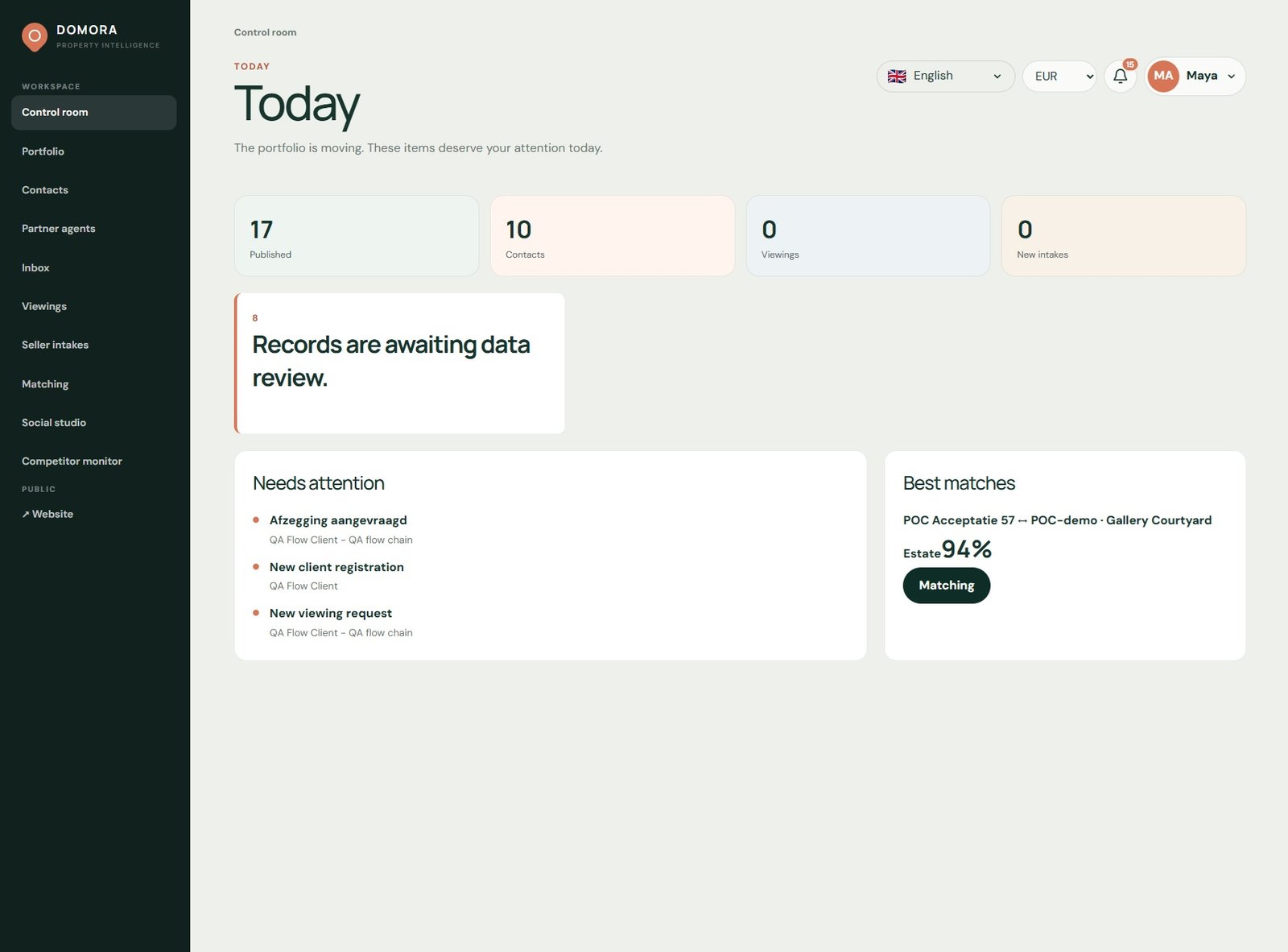This screenshot has width=1288, height=952.
Task: Open the notifications bell
Action: tap(1120, 77)
